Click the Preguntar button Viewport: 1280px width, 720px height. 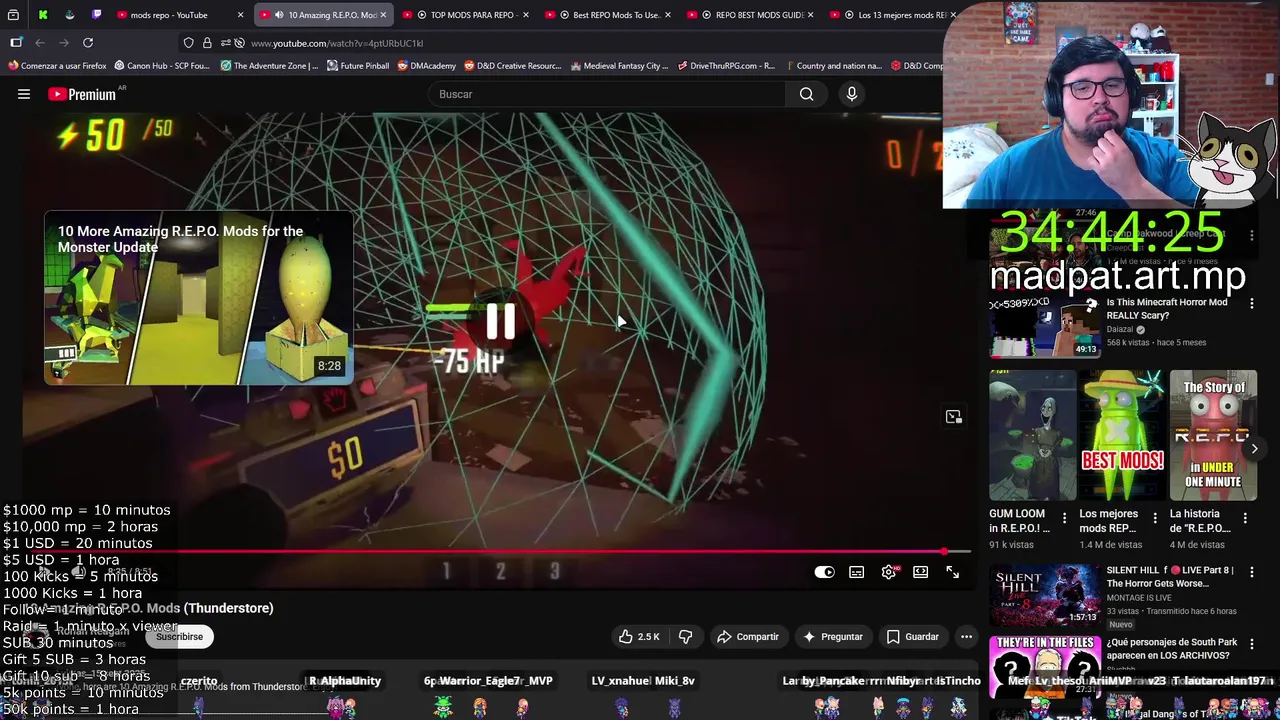[x=832, y=636]
